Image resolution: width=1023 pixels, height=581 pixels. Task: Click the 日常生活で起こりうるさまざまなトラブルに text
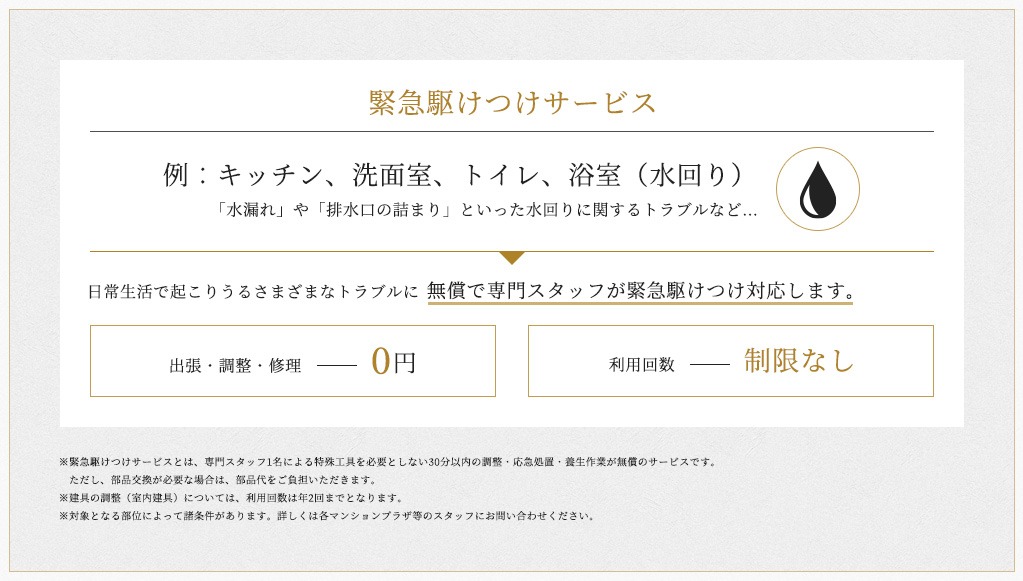tap(252, 291)
